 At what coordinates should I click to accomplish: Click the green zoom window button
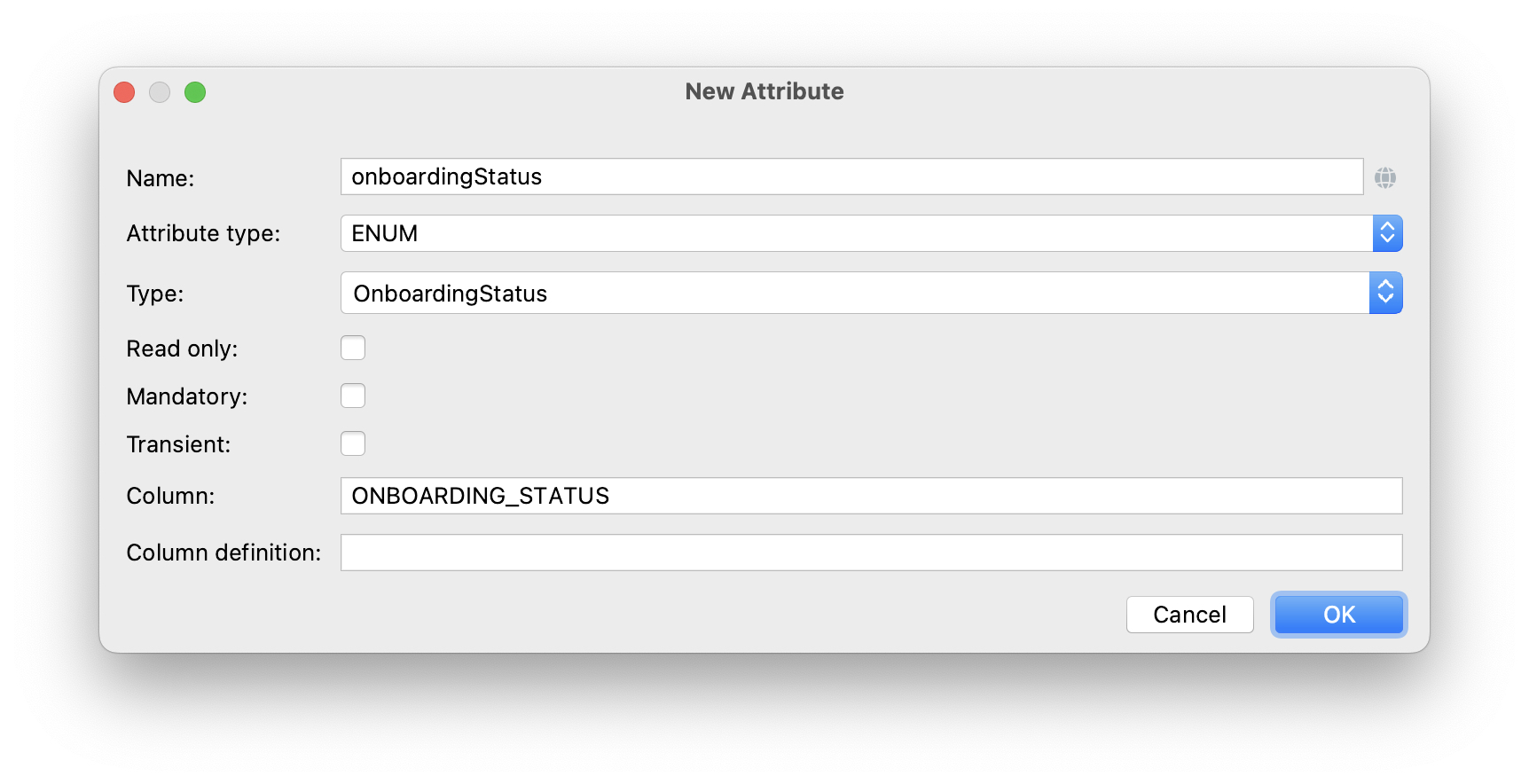[195, 92]
